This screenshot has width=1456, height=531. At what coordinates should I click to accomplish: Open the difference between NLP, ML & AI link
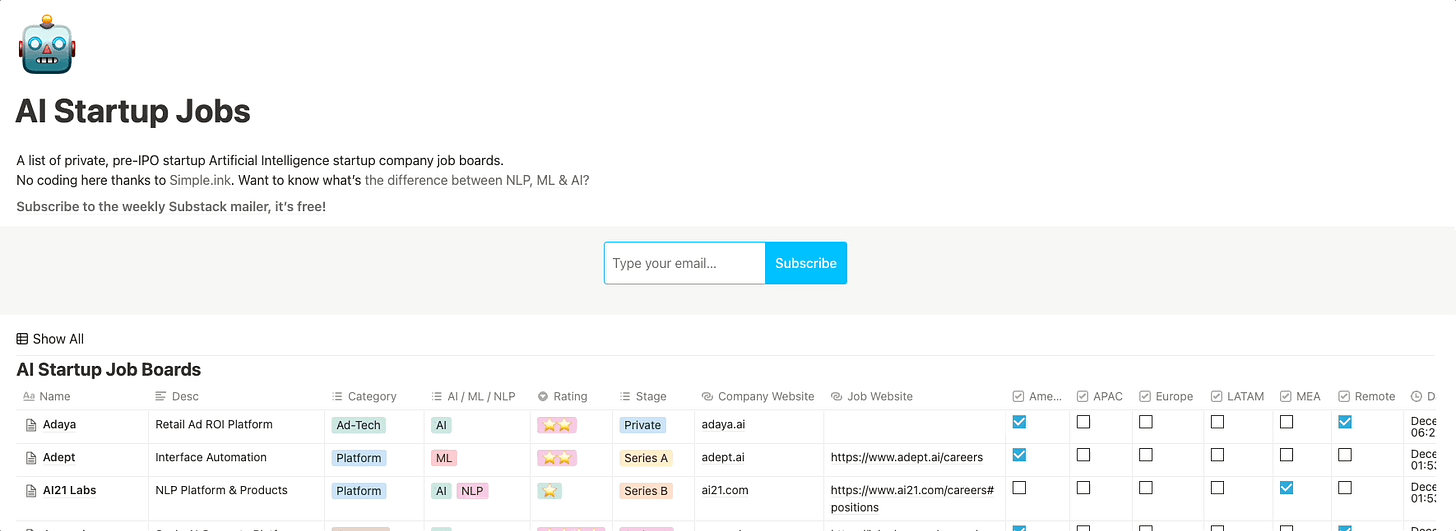point(477,181)
